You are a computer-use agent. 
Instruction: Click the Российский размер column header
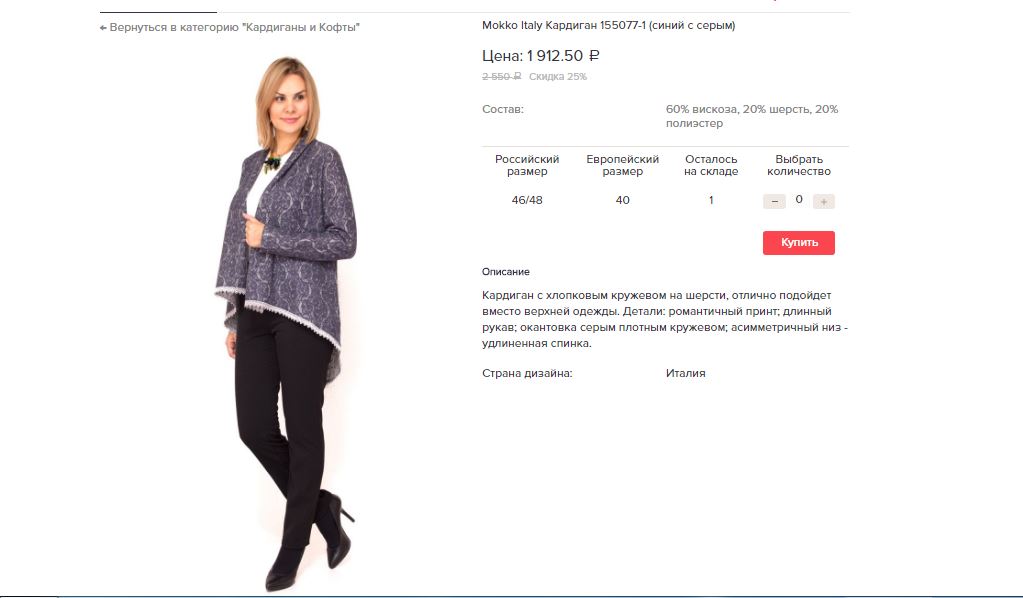pos(527,165)
